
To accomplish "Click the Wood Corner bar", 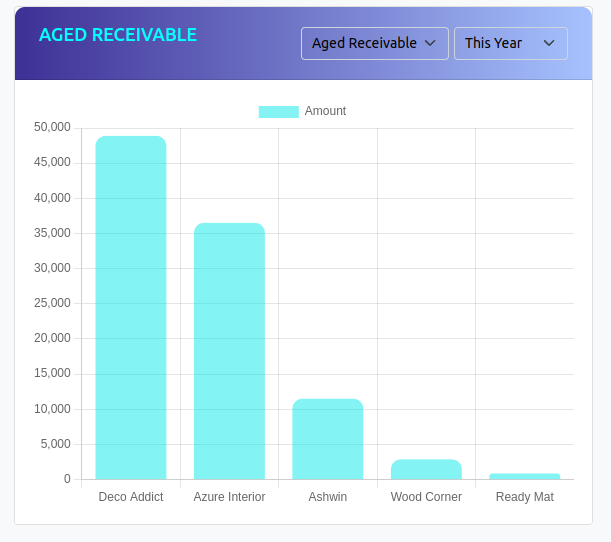I will (x=426, y=469).
